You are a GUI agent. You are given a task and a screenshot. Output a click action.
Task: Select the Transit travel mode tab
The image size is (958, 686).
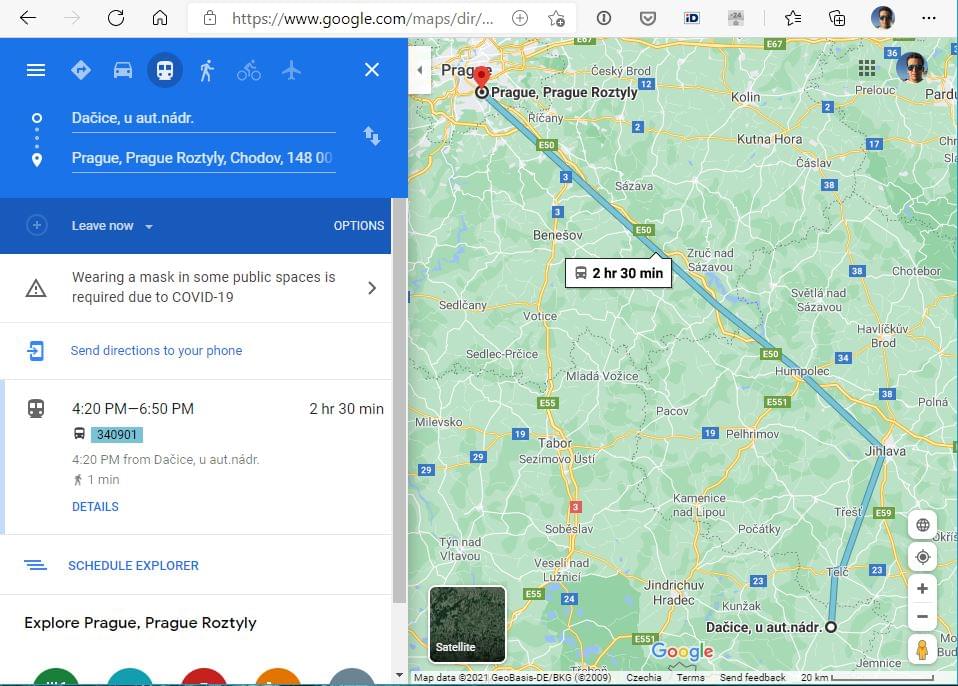point(164,70)
